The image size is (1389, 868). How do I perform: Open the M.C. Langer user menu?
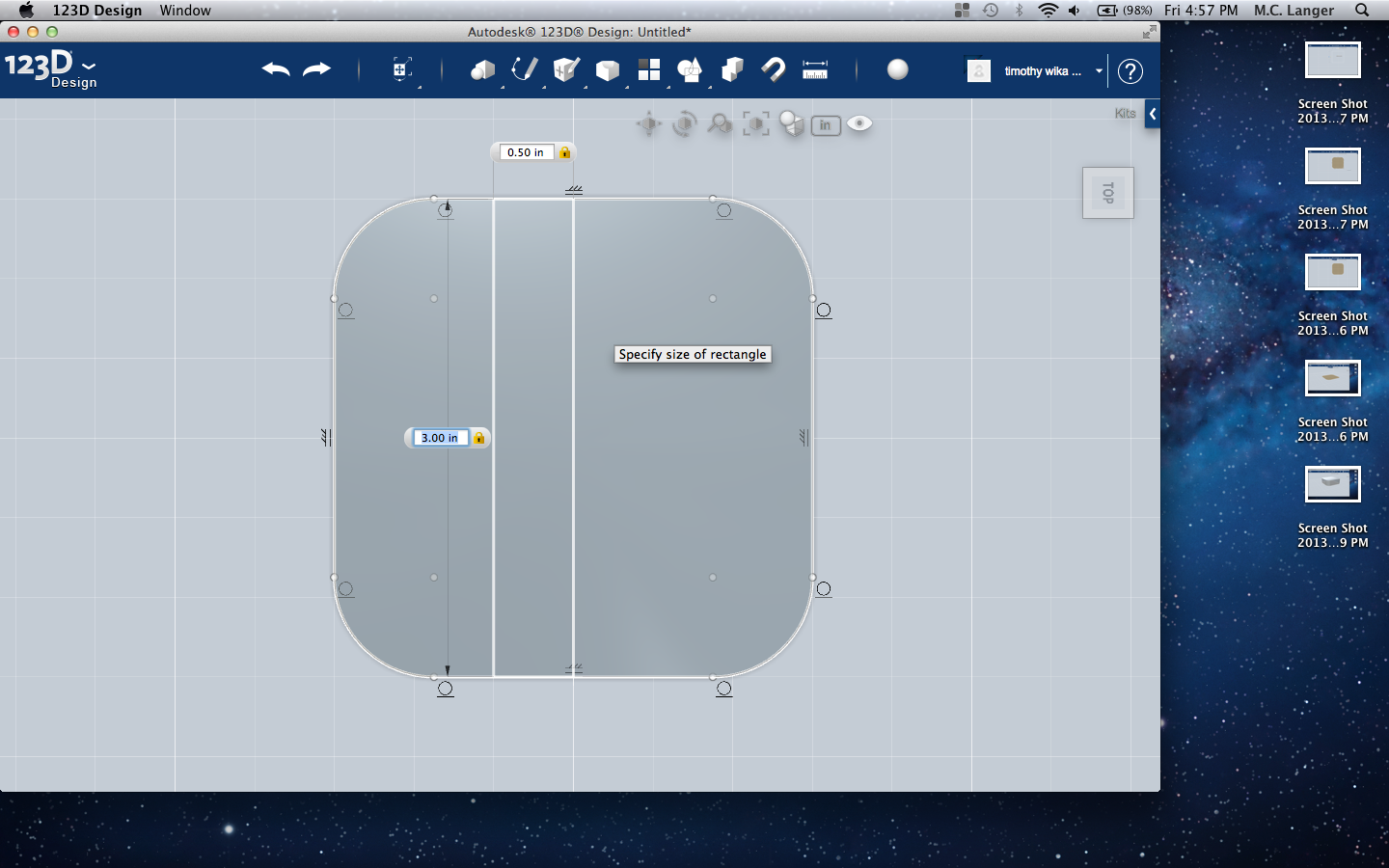point(1294,10)
